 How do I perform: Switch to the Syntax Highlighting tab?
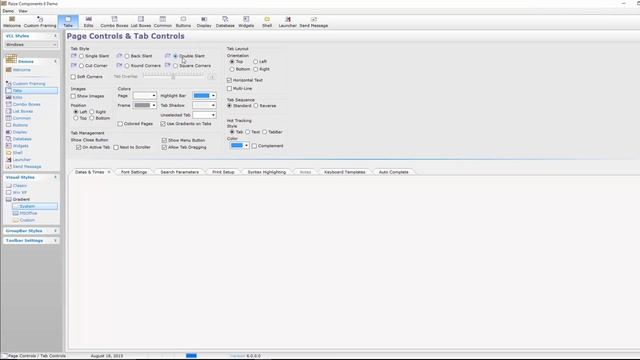267,172
